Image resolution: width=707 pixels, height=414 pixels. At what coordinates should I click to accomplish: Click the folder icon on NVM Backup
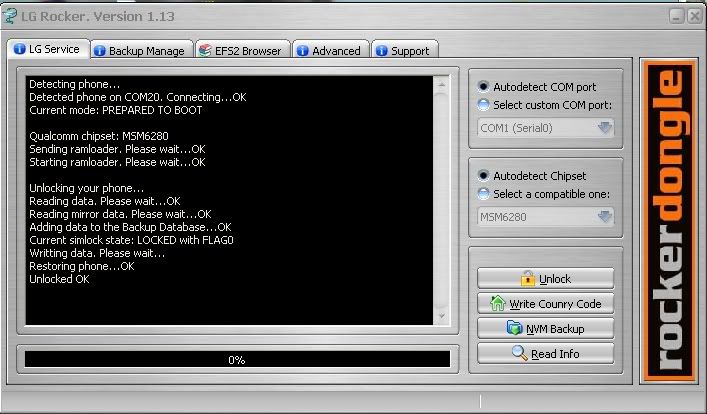[514, 328]
